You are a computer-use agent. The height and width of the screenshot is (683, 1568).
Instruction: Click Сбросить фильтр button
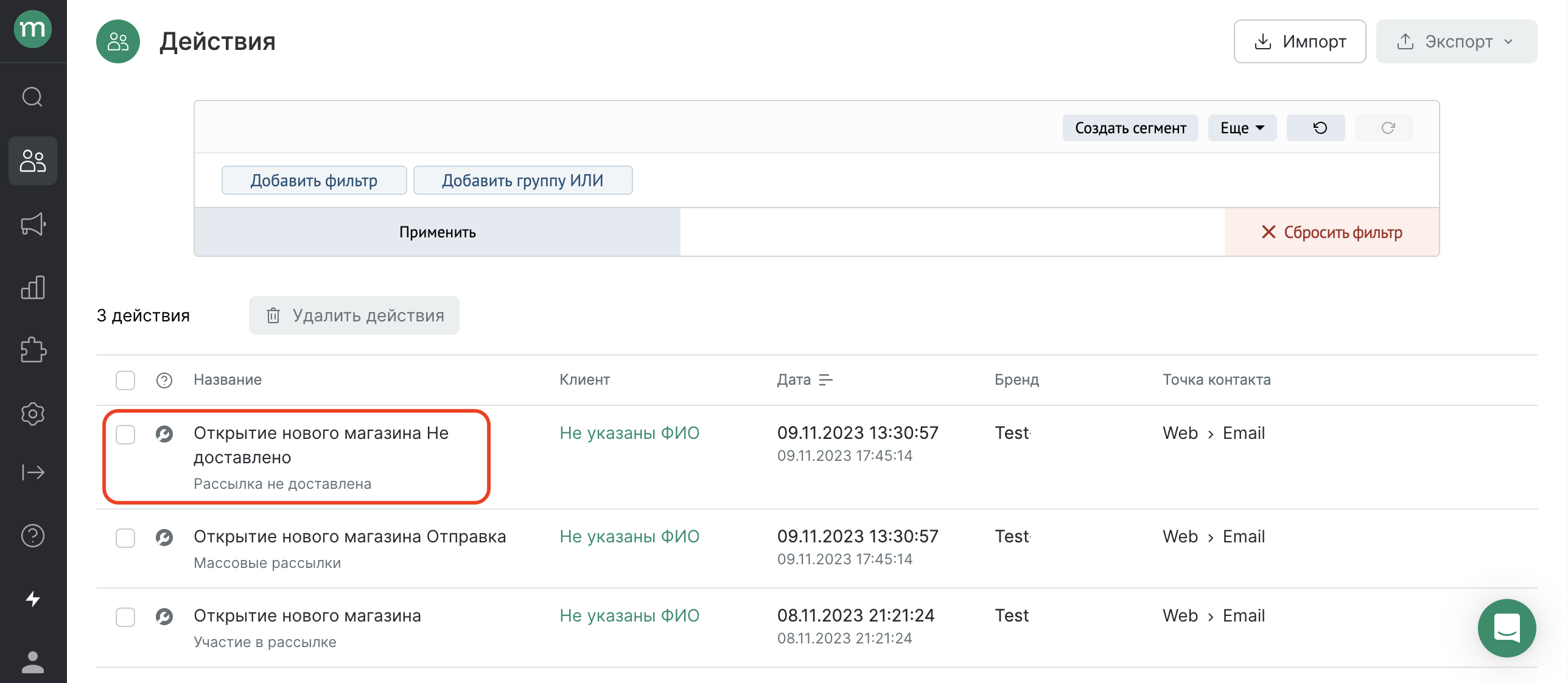[1332, 232]
